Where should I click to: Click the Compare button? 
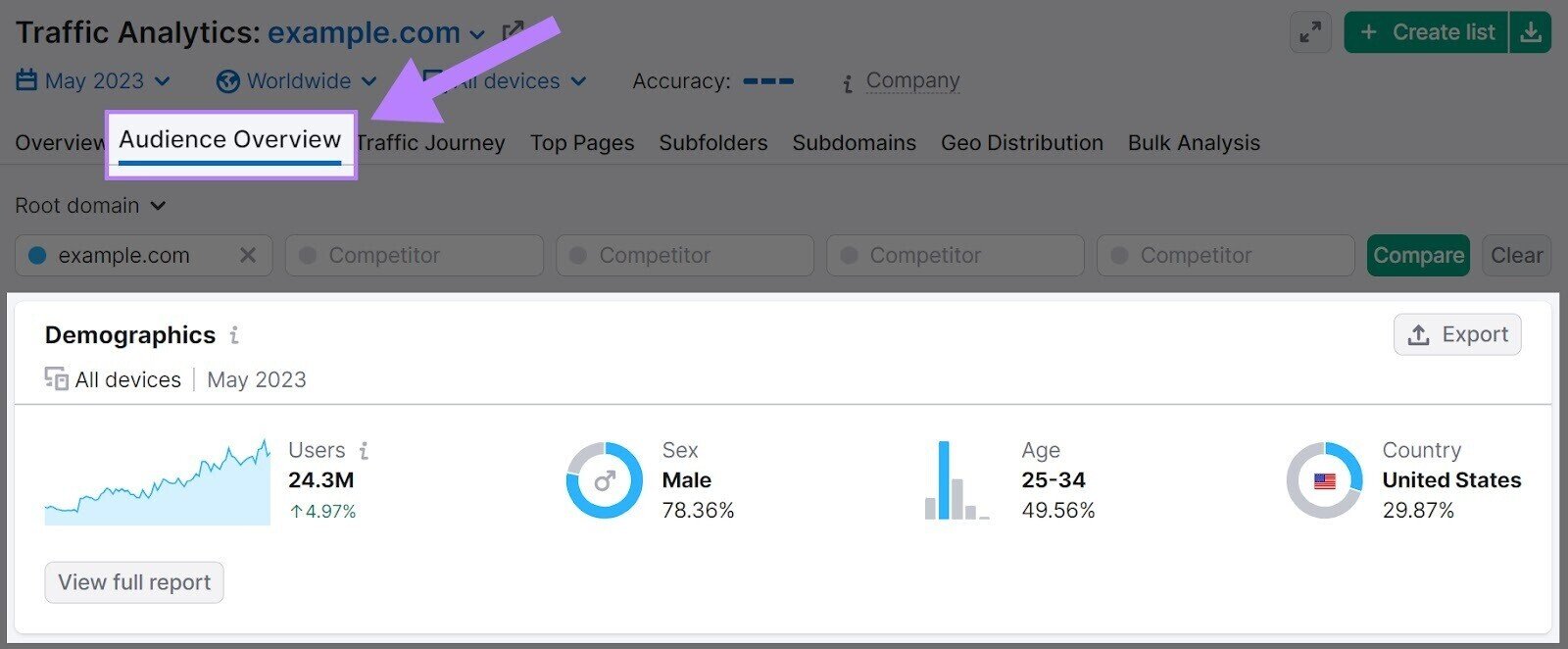tap(1417, 255)
